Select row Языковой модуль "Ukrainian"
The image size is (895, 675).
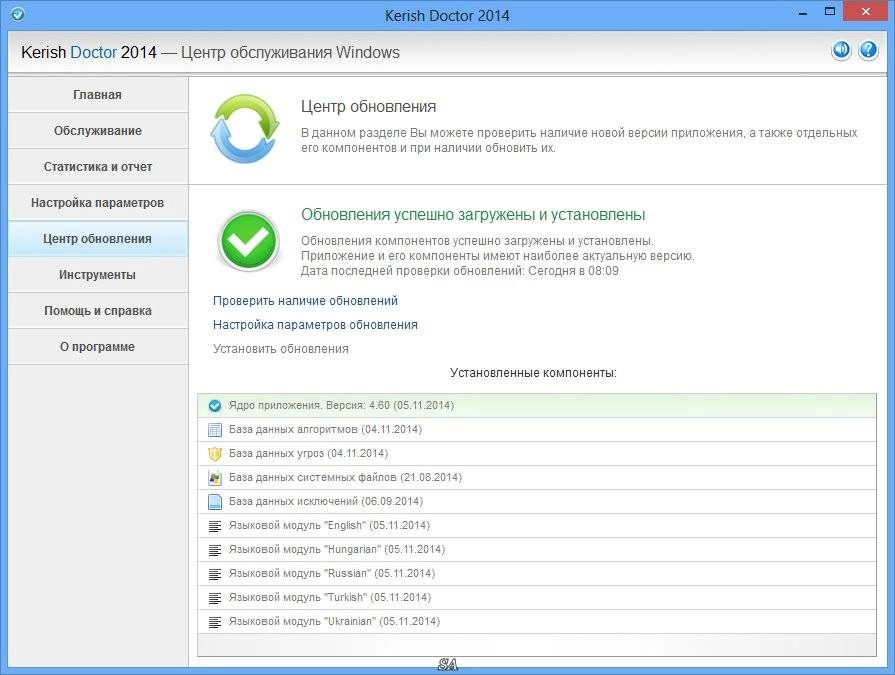pyautogui.click(x=537, y=621)
